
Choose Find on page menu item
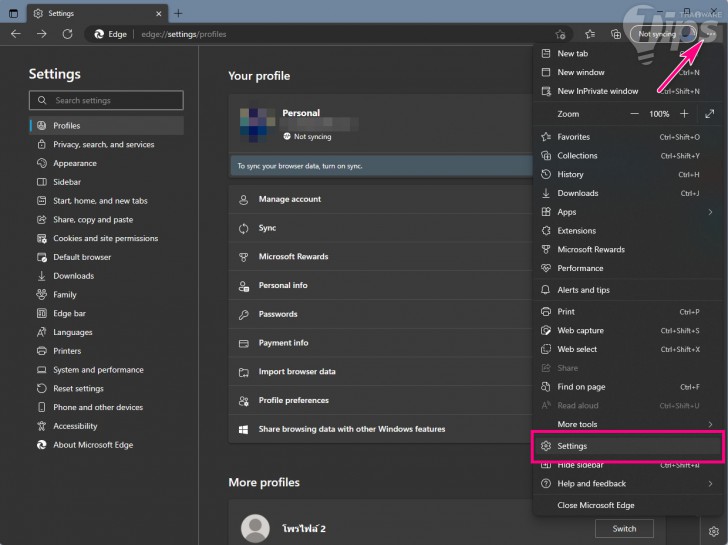(628, 387)
